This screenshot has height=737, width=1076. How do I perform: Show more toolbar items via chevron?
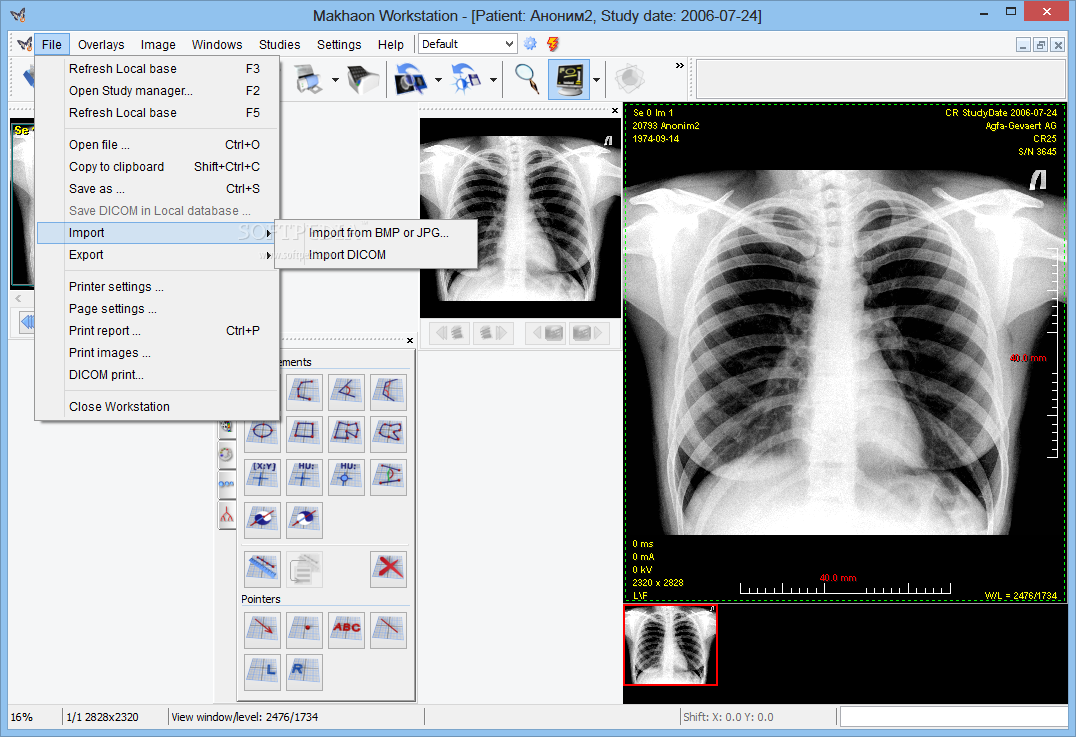tap(679, 66)
